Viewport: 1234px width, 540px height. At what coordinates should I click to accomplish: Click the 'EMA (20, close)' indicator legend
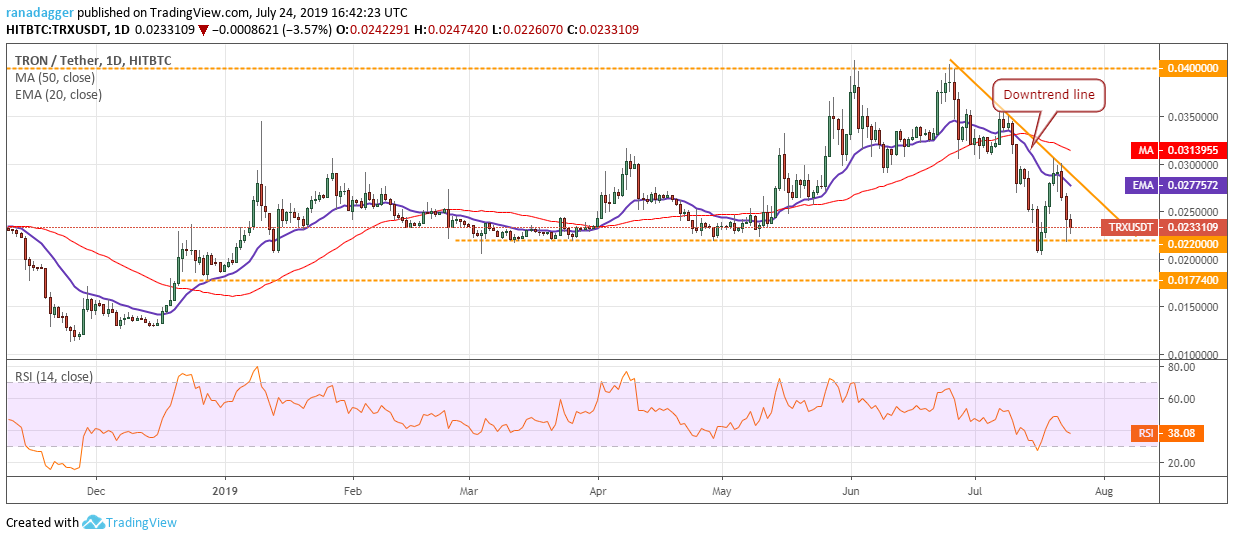pyautogui.click(x=59, y=95)
